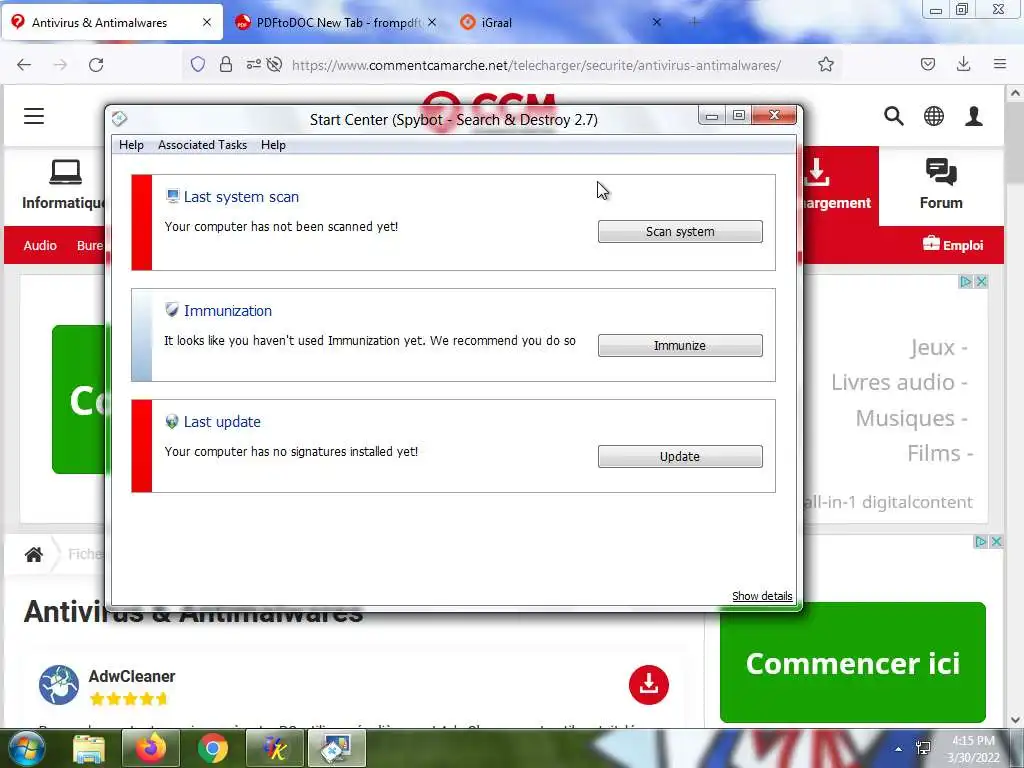Click the Update button in Spybot
Screen dimensions: 1024x768
pos(680,456)
